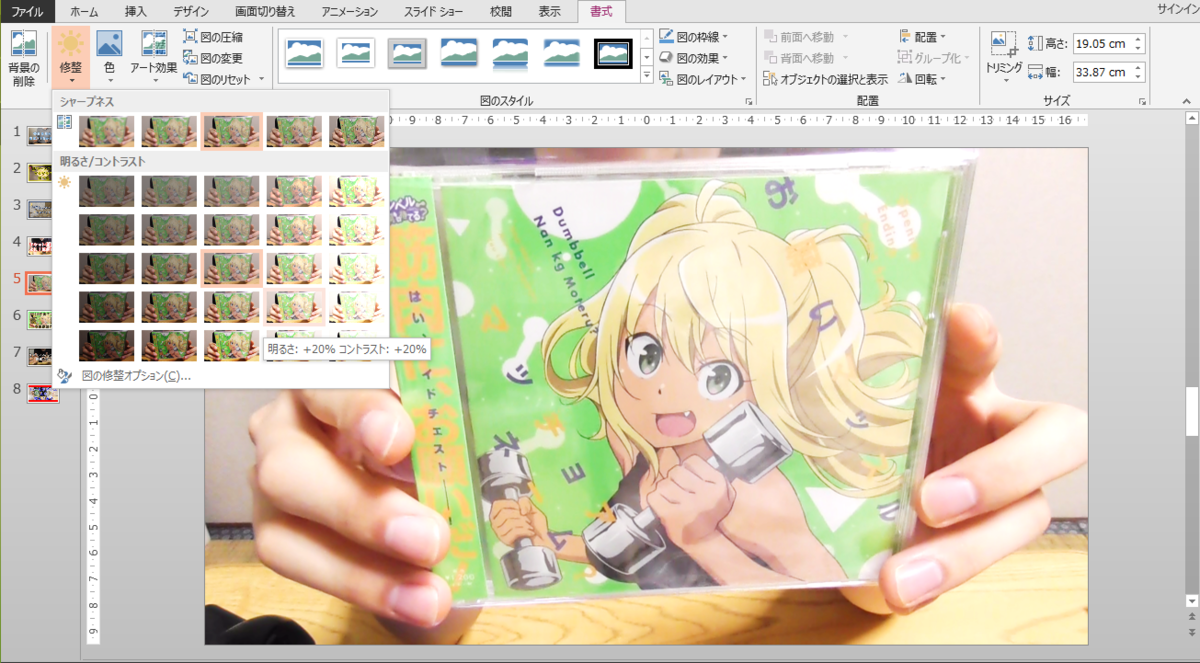Select slide 3 thumbnail
This screenshot has width=1200, height=663.
point(40,208)
